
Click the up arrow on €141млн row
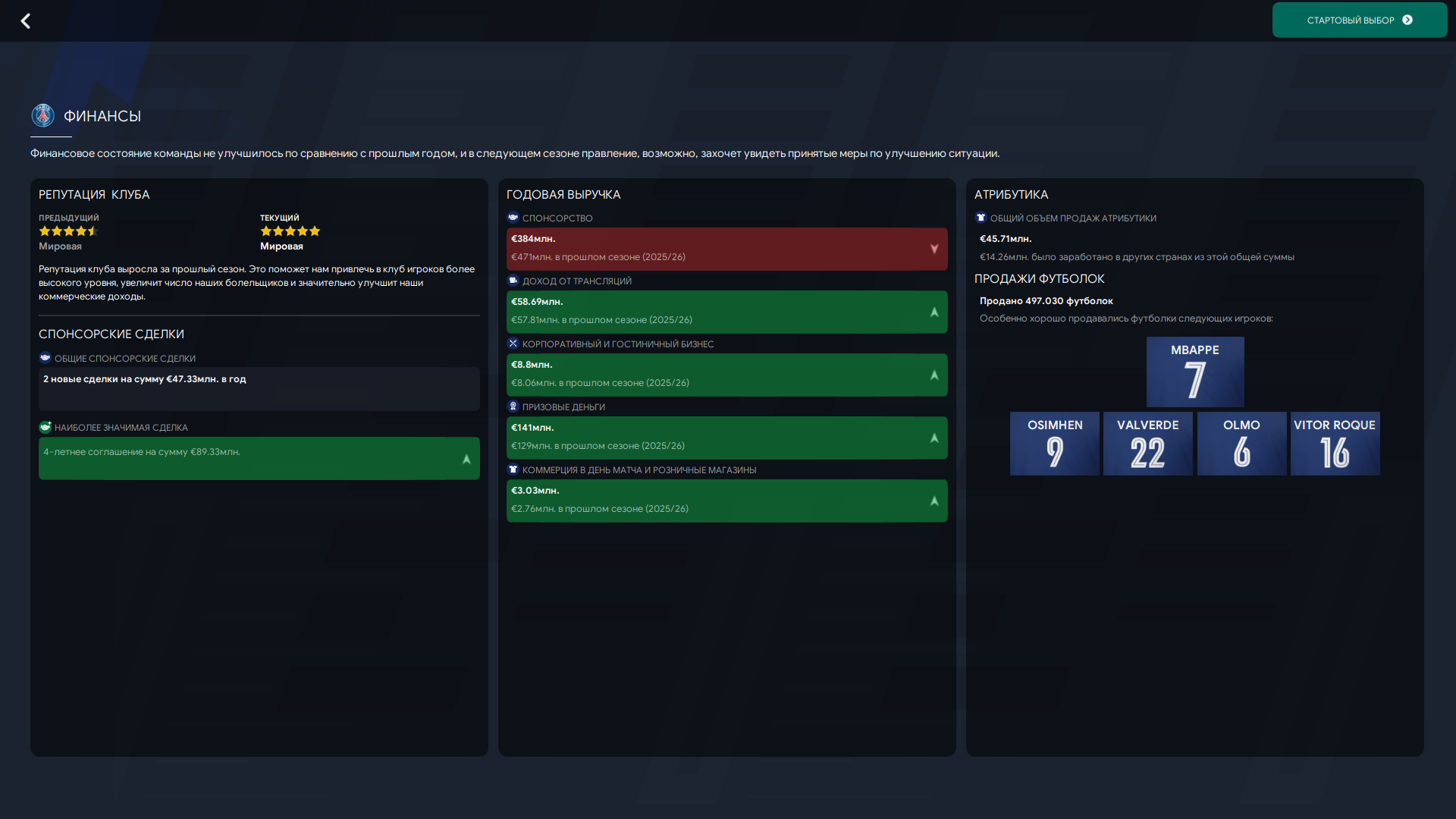tap(934, 438)
